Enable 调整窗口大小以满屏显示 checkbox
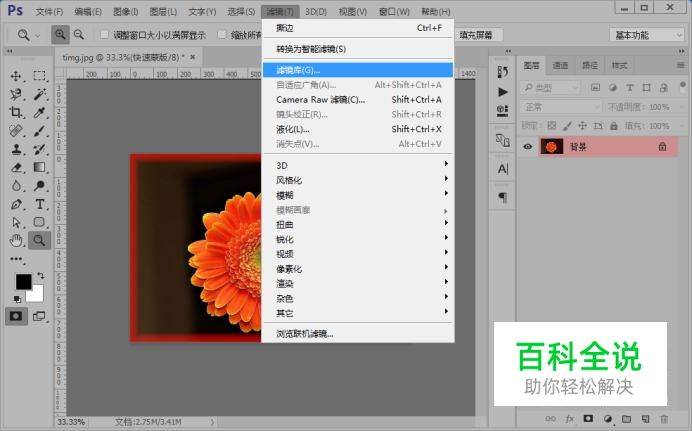Image resolution: width=692 pixels, height=431 pixels. (x=105, y=34)
